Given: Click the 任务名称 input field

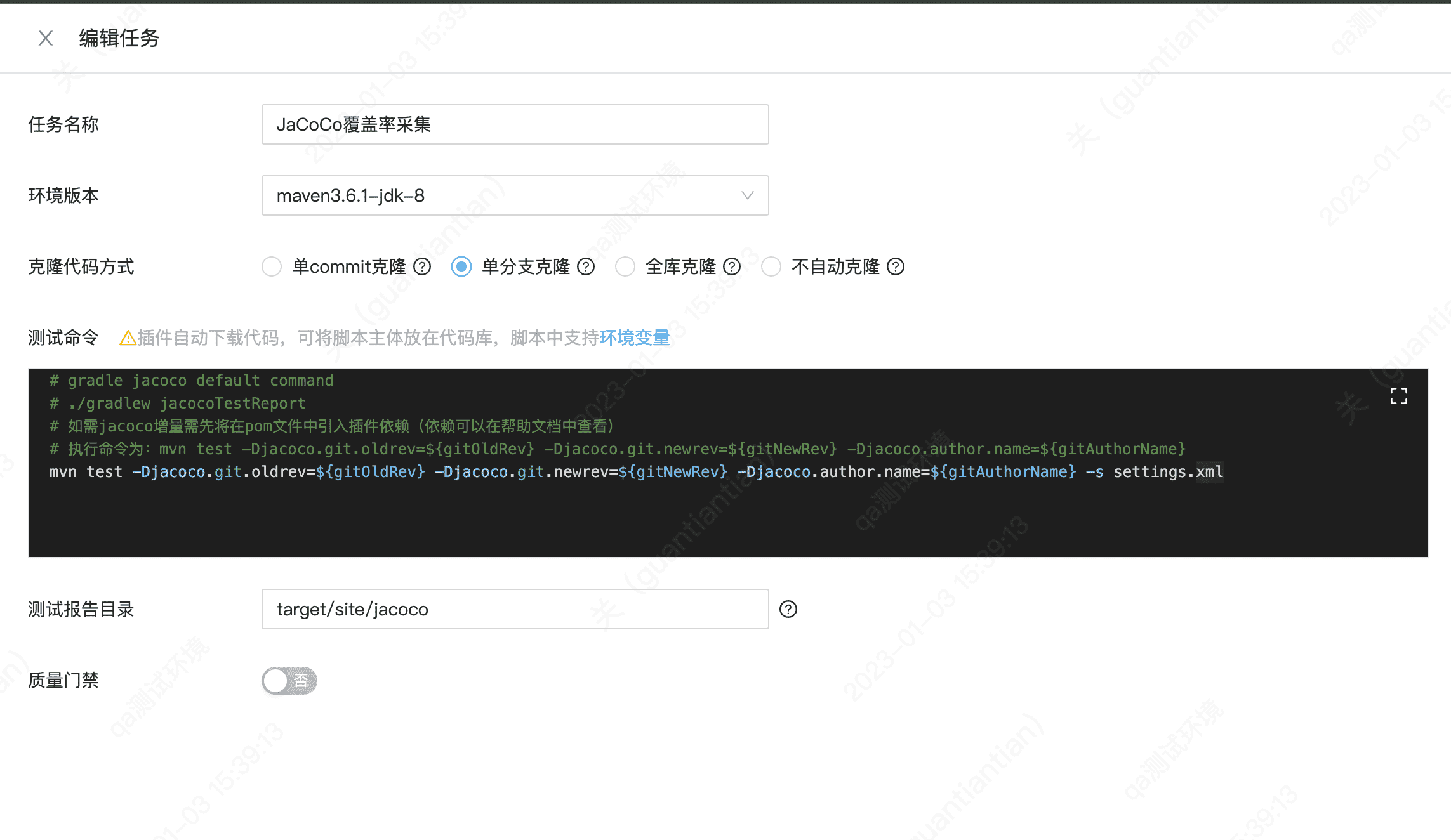Looking at the screenshot, I should tap(514, 124).
